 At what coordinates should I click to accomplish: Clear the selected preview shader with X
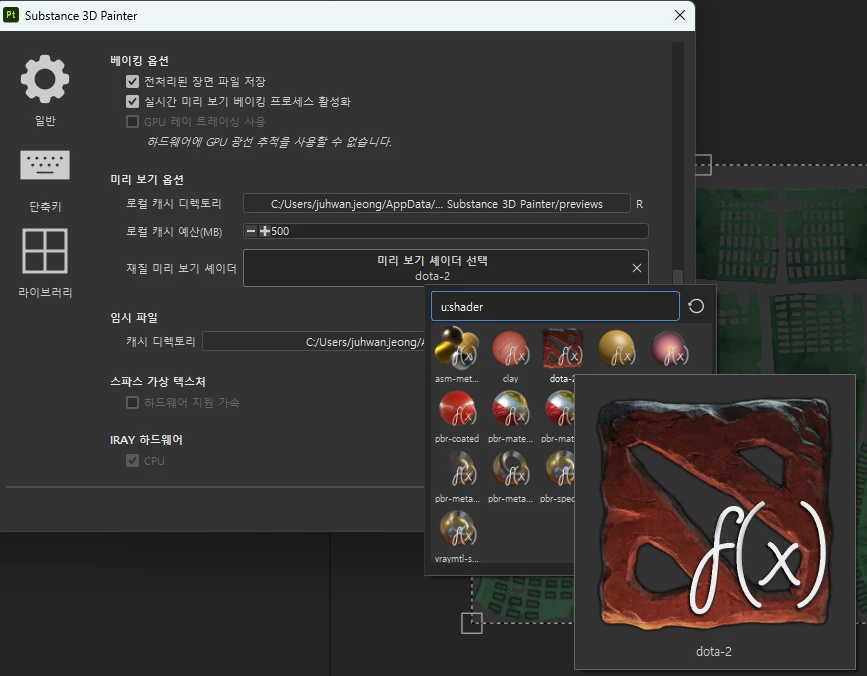click(637, 268)
